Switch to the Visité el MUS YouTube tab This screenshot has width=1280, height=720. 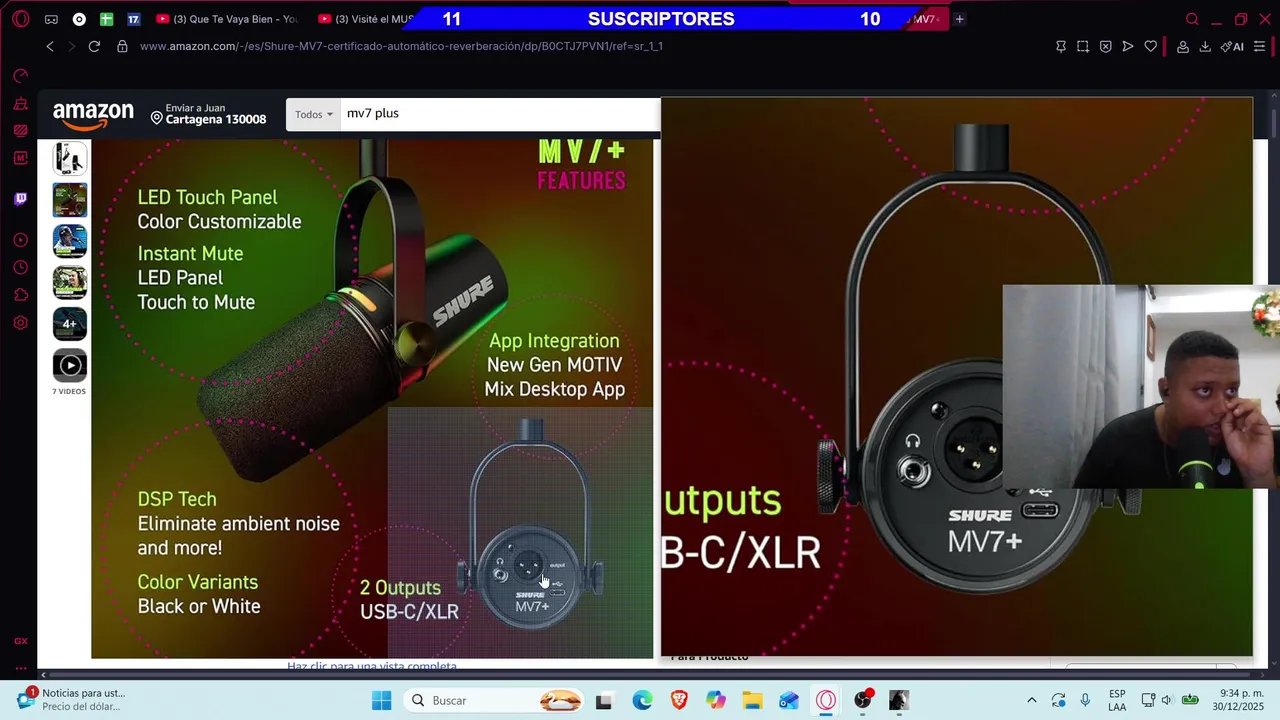pos(366,19)
